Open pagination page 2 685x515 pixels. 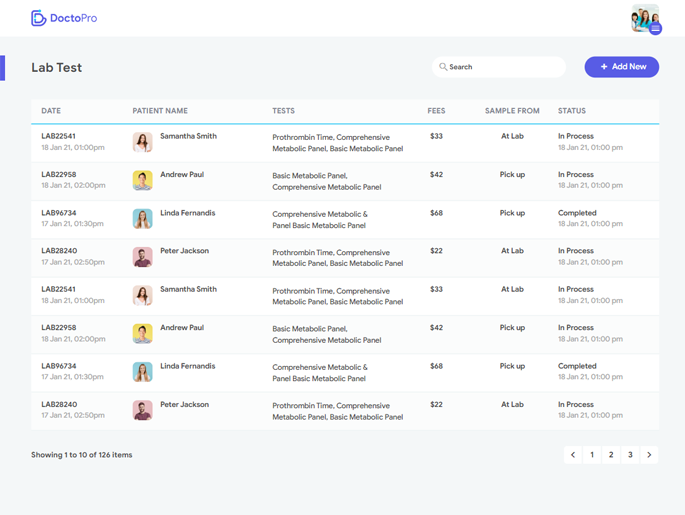click(x=611, y=455)
